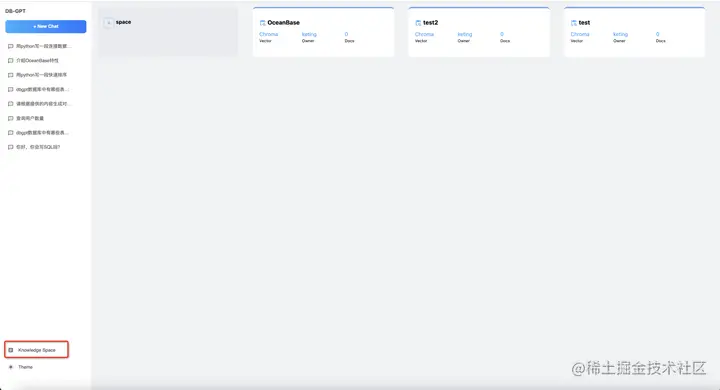The height and width of the screenshot is (390, 720).
Task: Click the Knowledge Space icon in sidebar
Action: point(11,350)
